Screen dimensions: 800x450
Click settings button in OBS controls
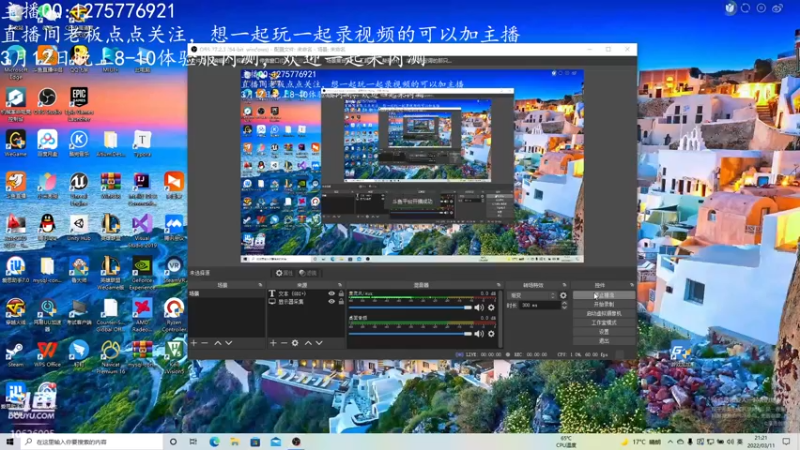[x=604, y=332]
